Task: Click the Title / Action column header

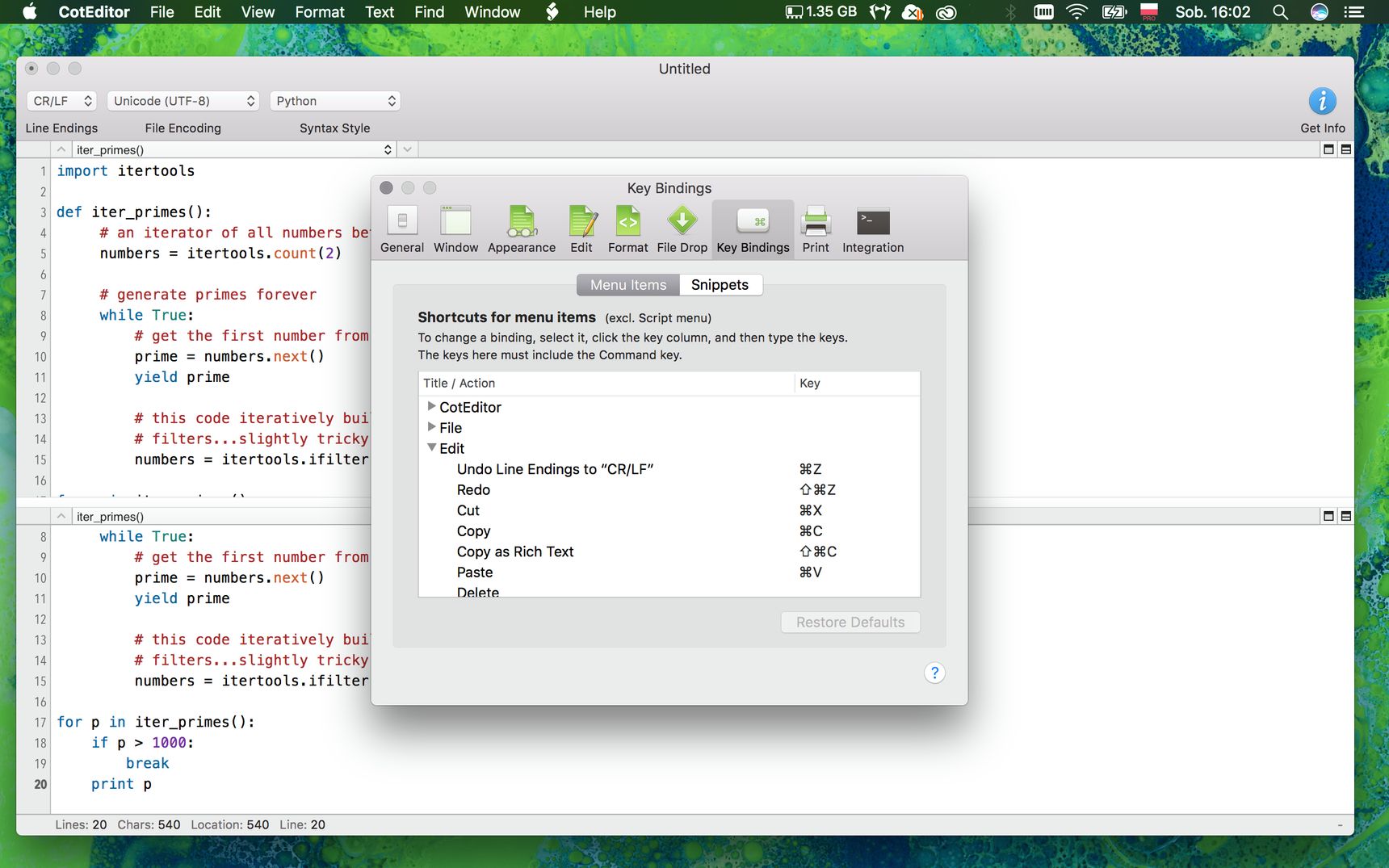Action: [x=606, y=384]
